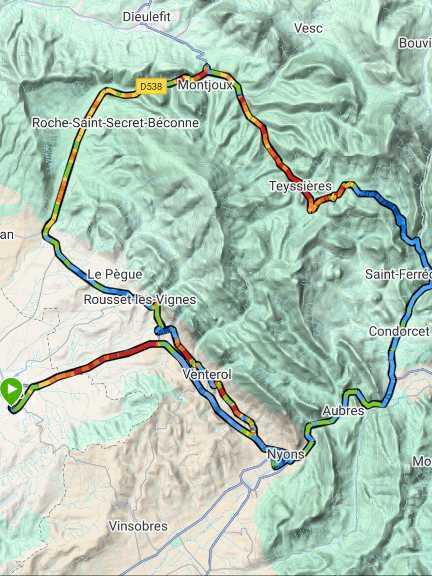Select the Nyons town label
The width and height of the screenshot is (432, 576).
pos(285,454)
